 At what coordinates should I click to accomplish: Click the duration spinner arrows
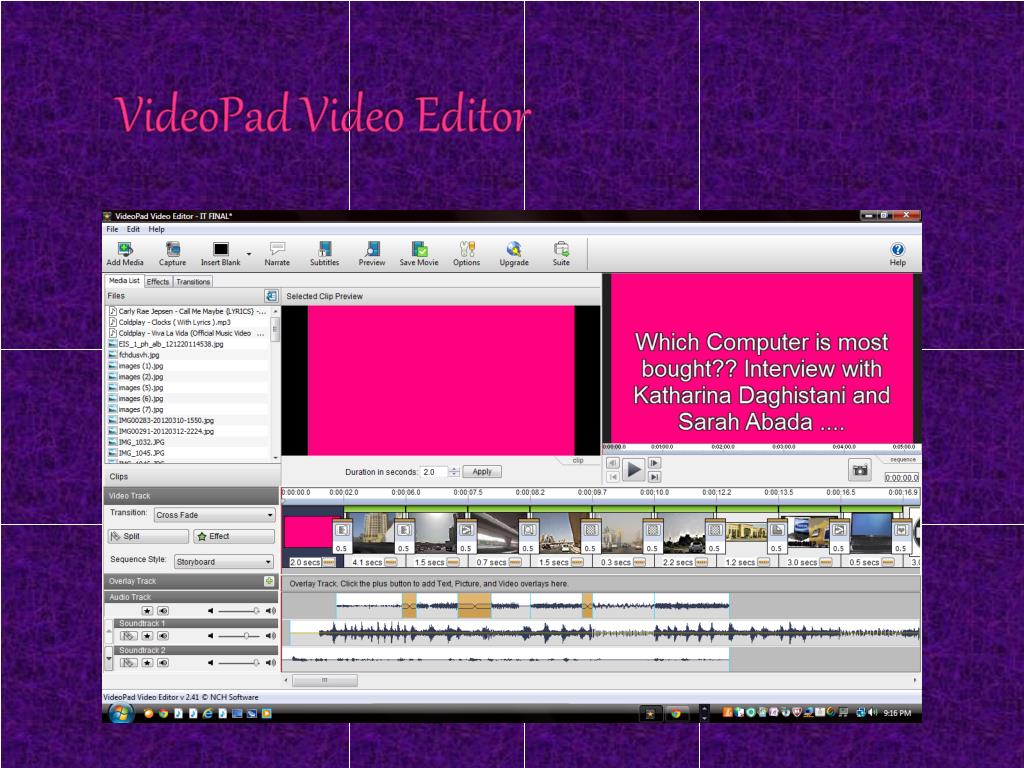pos(454,472)
